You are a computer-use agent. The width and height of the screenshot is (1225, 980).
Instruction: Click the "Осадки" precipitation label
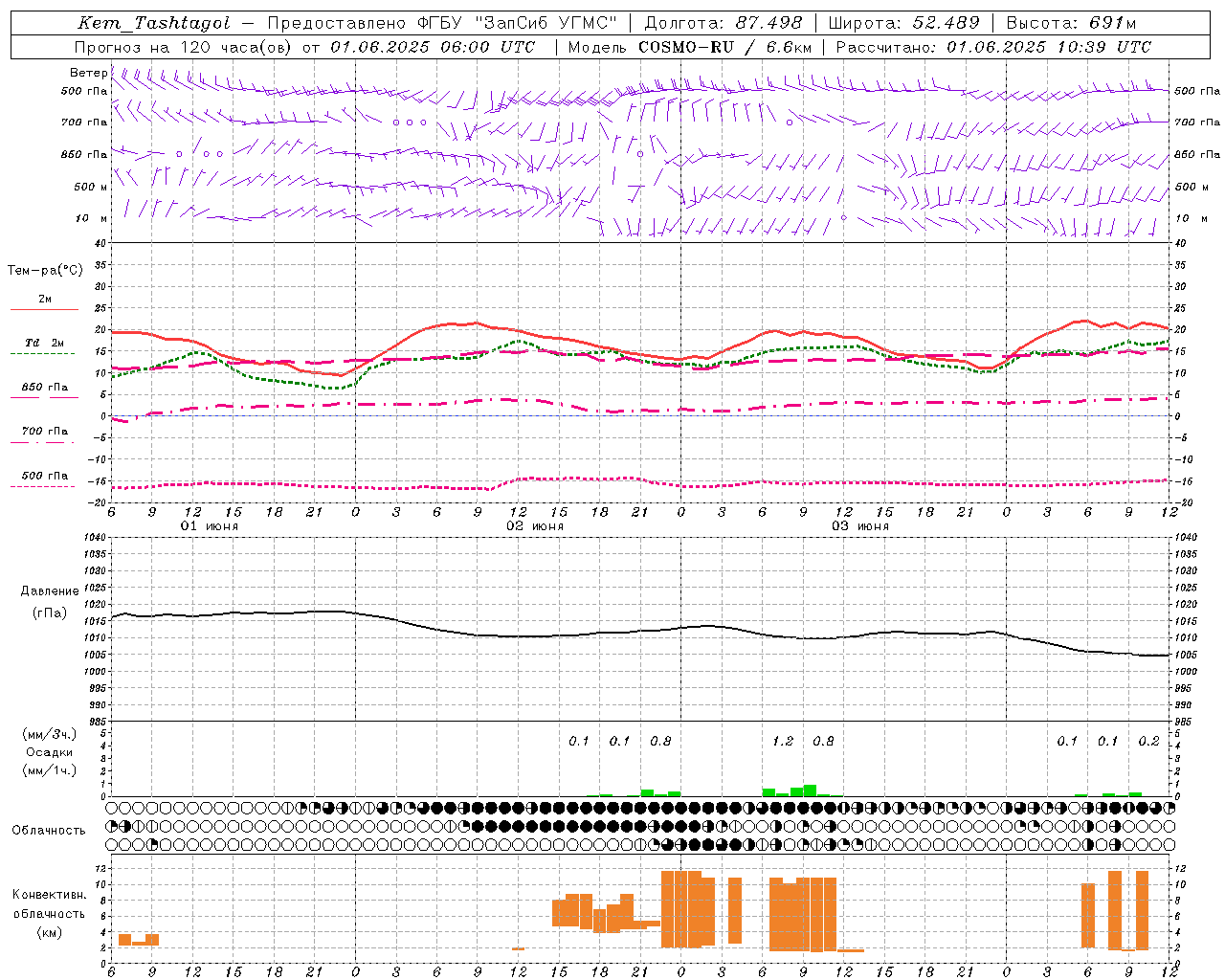[50, 752]
